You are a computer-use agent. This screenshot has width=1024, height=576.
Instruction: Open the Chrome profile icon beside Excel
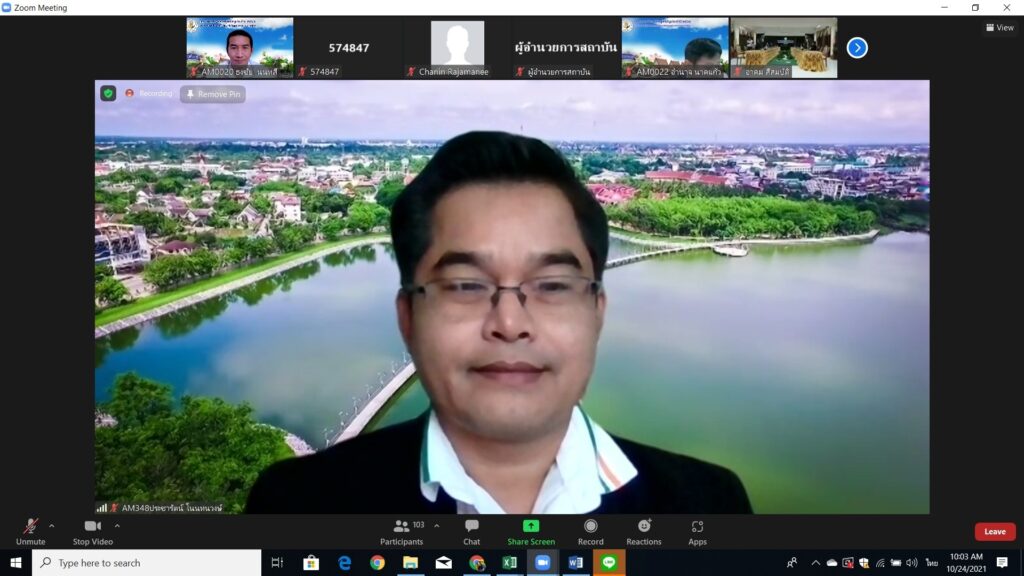477,563
